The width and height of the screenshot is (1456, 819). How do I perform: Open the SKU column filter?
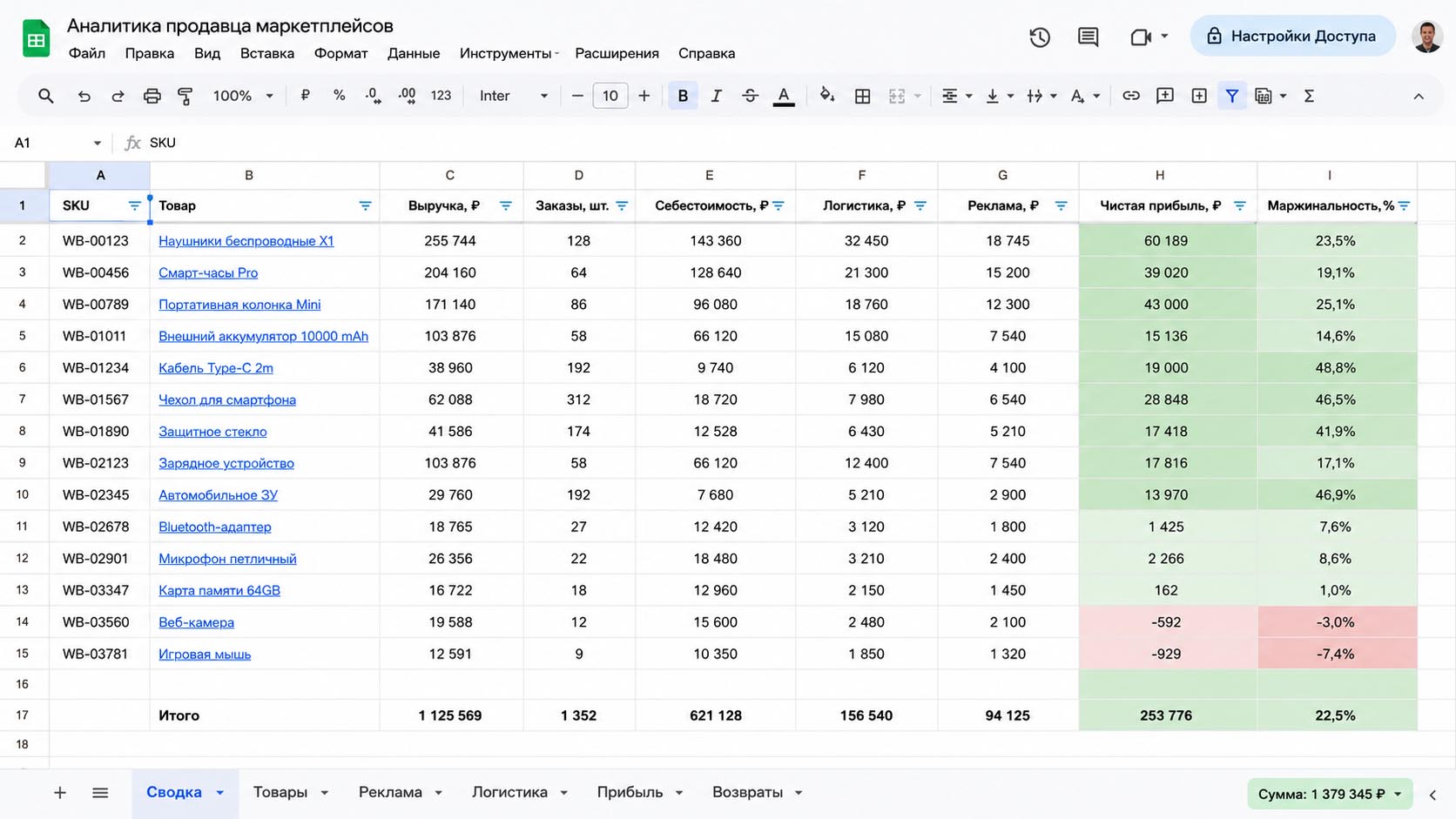pyautogui.click(x=134, y=205)
